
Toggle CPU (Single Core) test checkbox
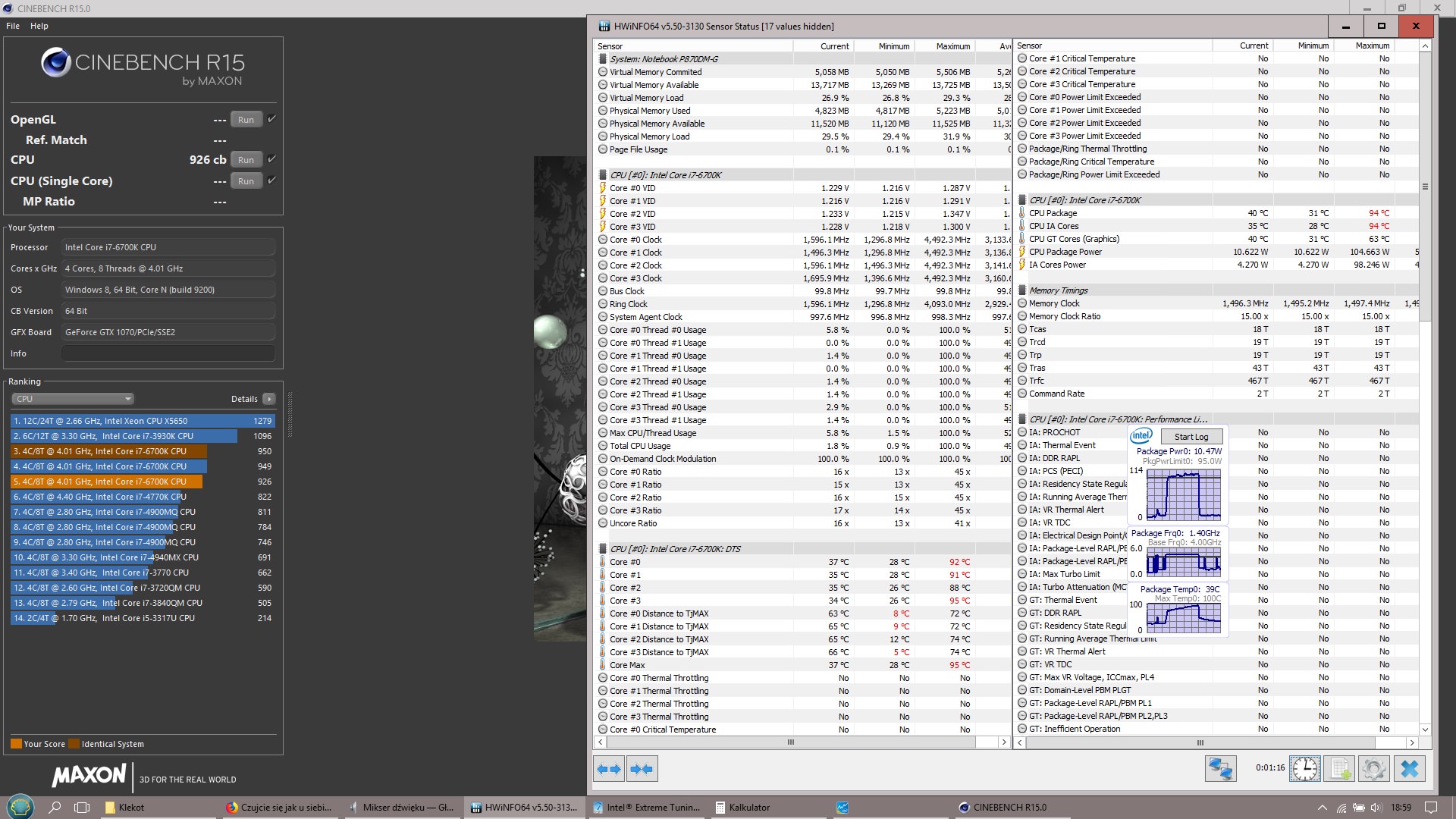tap(271, 180)
